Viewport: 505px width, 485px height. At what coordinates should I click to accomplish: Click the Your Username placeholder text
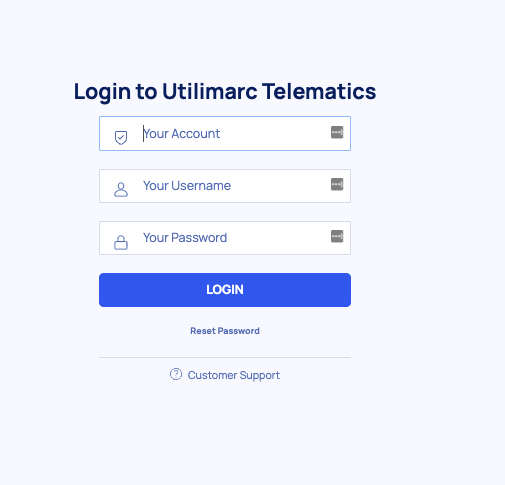(187, 186)
